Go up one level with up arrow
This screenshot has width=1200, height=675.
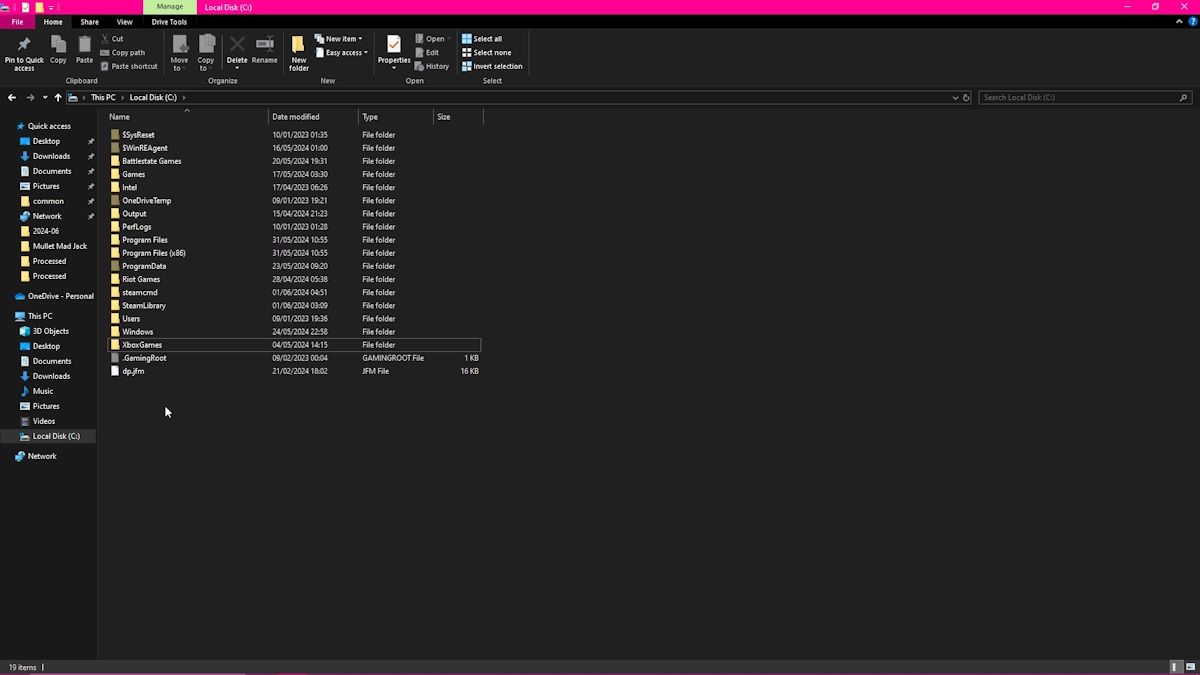(58, 97)
